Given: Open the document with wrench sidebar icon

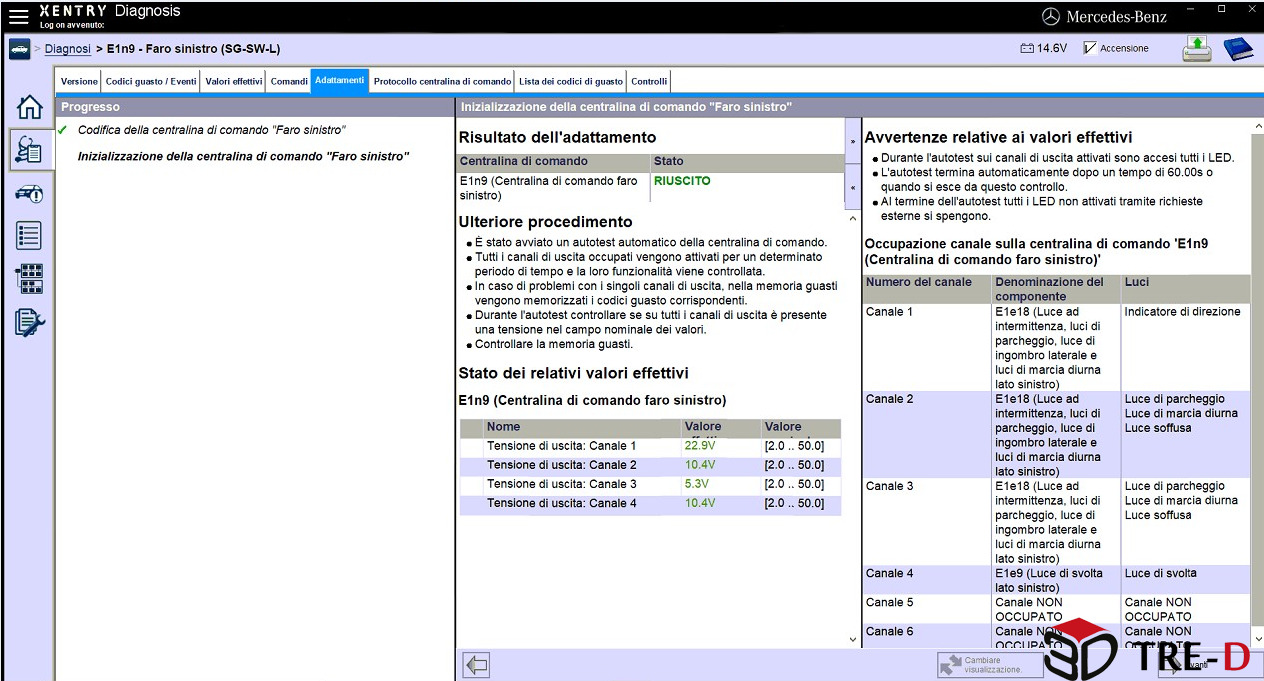Looking at the screenshot, I should coord(30,322).
